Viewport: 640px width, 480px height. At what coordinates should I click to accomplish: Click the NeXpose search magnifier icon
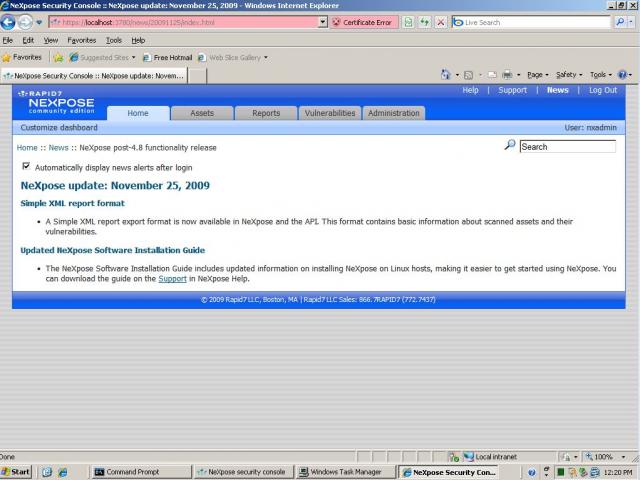coord(509,145)
